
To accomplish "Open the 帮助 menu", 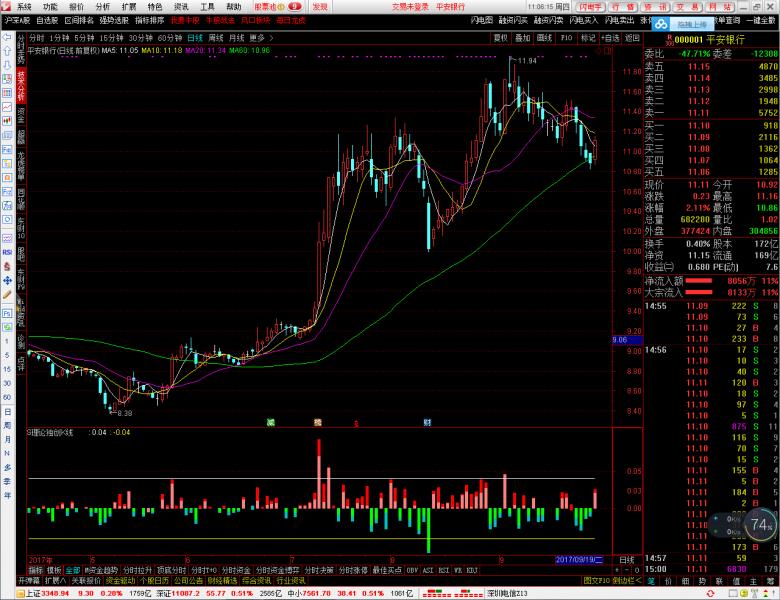I will pyautogui.click(x=234, y=7).
